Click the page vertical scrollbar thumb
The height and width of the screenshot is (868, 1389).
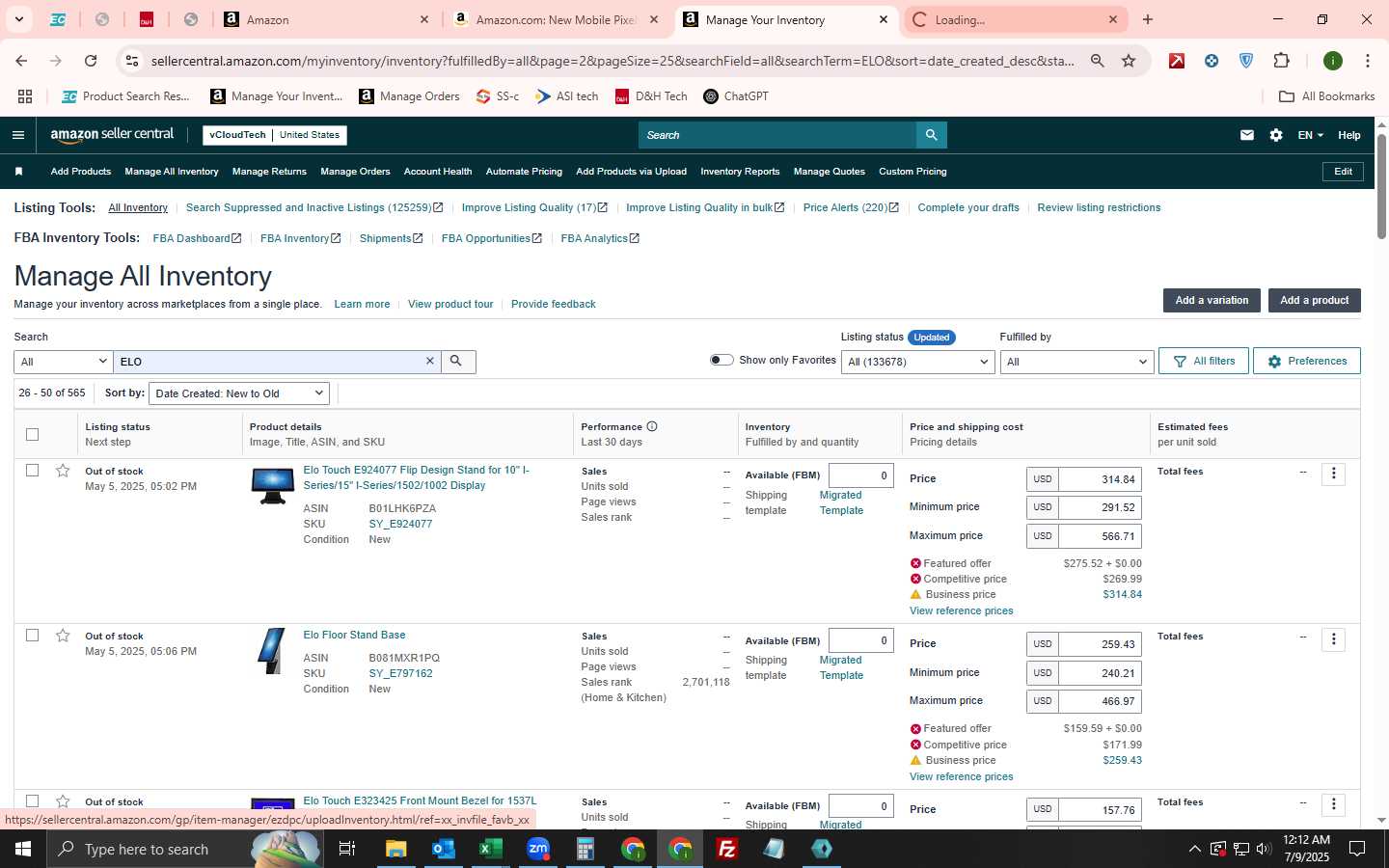pos(1381,186)
